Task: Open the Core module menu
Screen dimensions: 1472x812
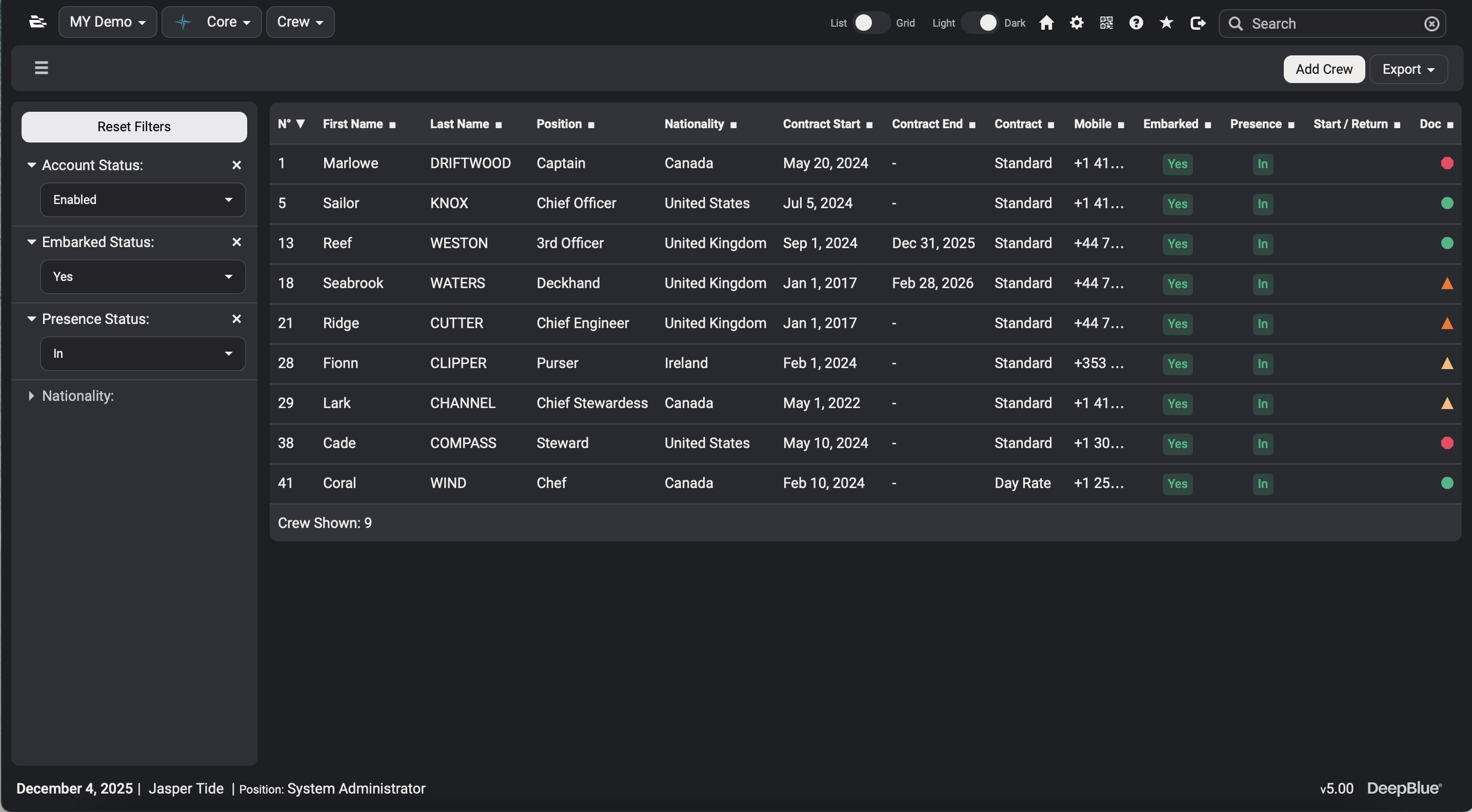Action: coord(211,22)
